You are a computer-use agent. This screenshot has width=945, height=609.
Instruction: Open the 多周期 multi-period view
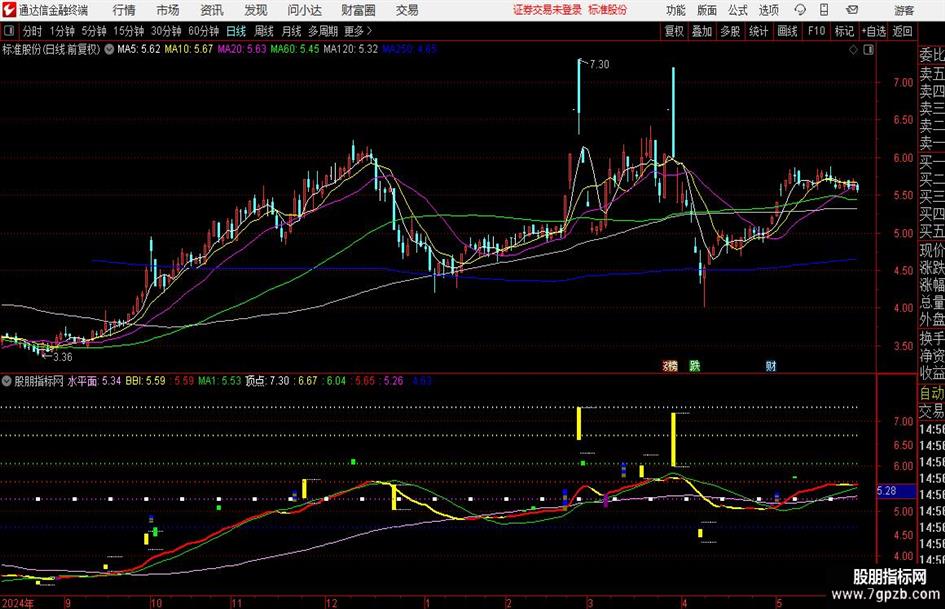pyautogui.click(x=323, y=31)
